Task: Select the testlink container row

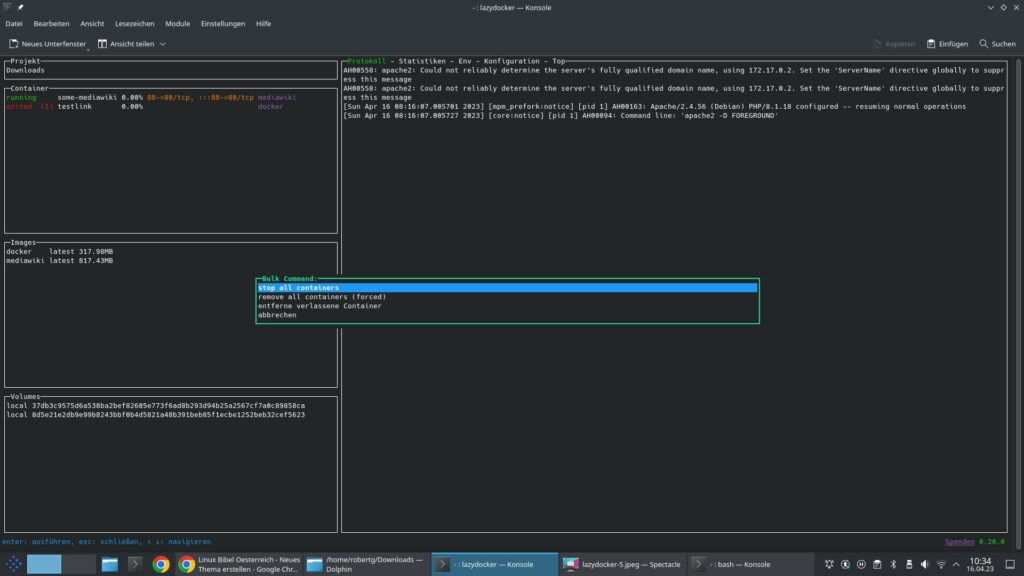Action: (x=171, y=106)
